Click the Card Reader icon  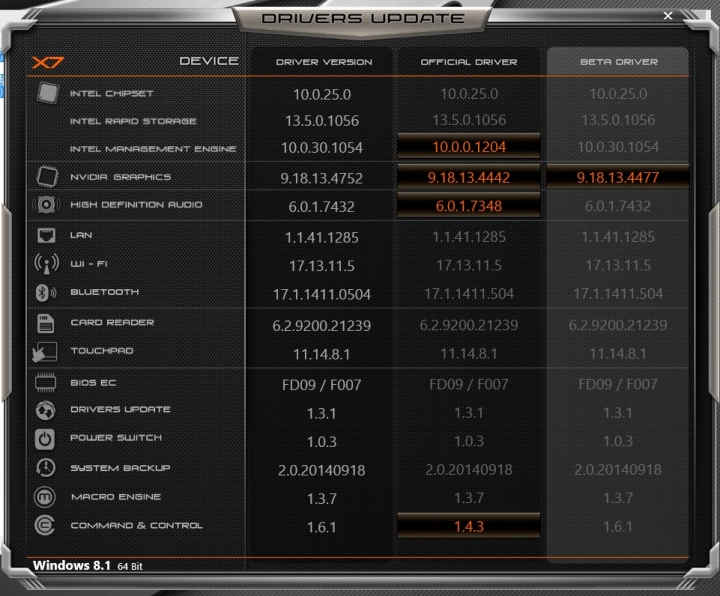[45, 323]
